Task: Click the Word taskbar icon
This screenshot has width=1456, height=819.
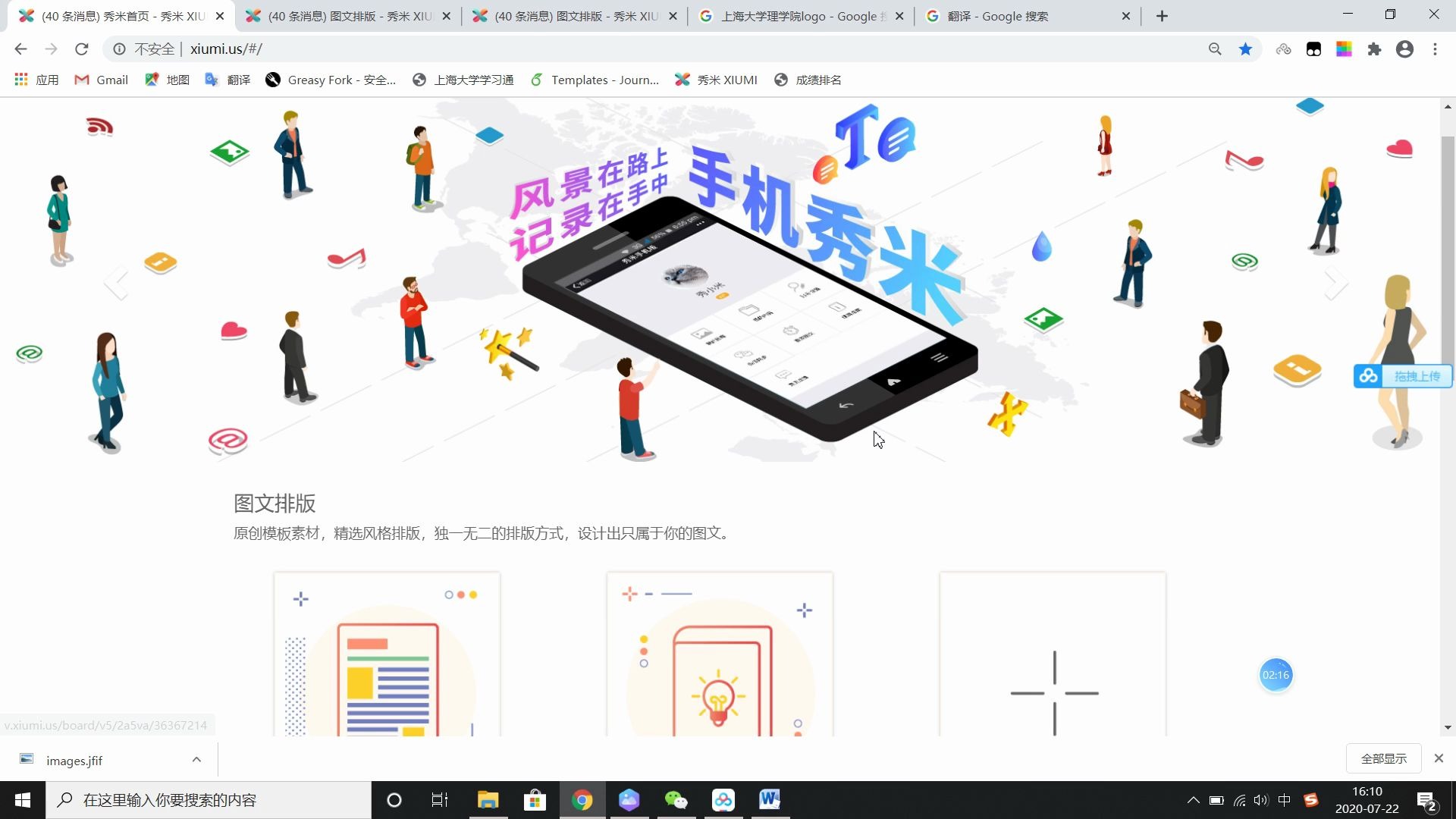Action: [x=770, y=799]
